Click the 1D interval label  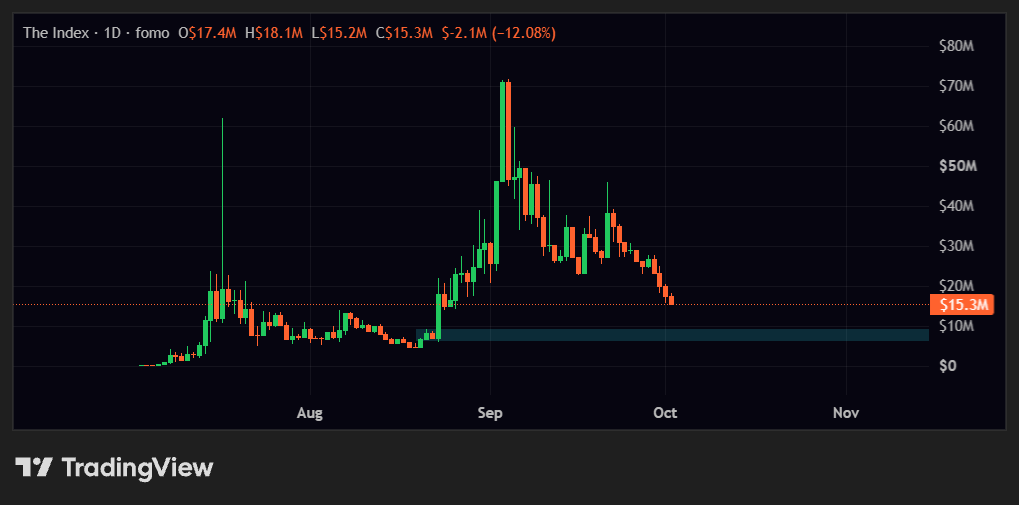(x=112, y=33)
